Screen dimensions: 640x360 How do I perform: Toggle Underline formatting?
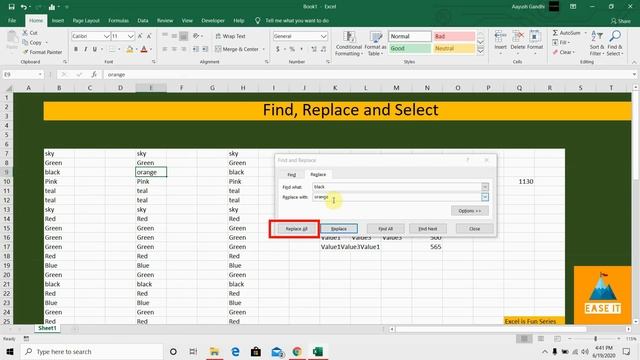(95, 49)
